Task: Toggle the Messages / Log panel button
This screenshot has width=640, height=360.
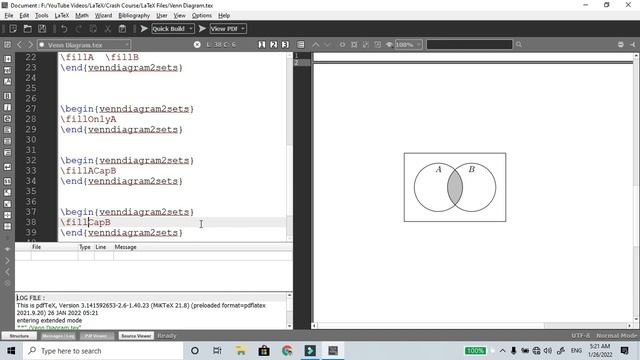Action: click(58, 336)
